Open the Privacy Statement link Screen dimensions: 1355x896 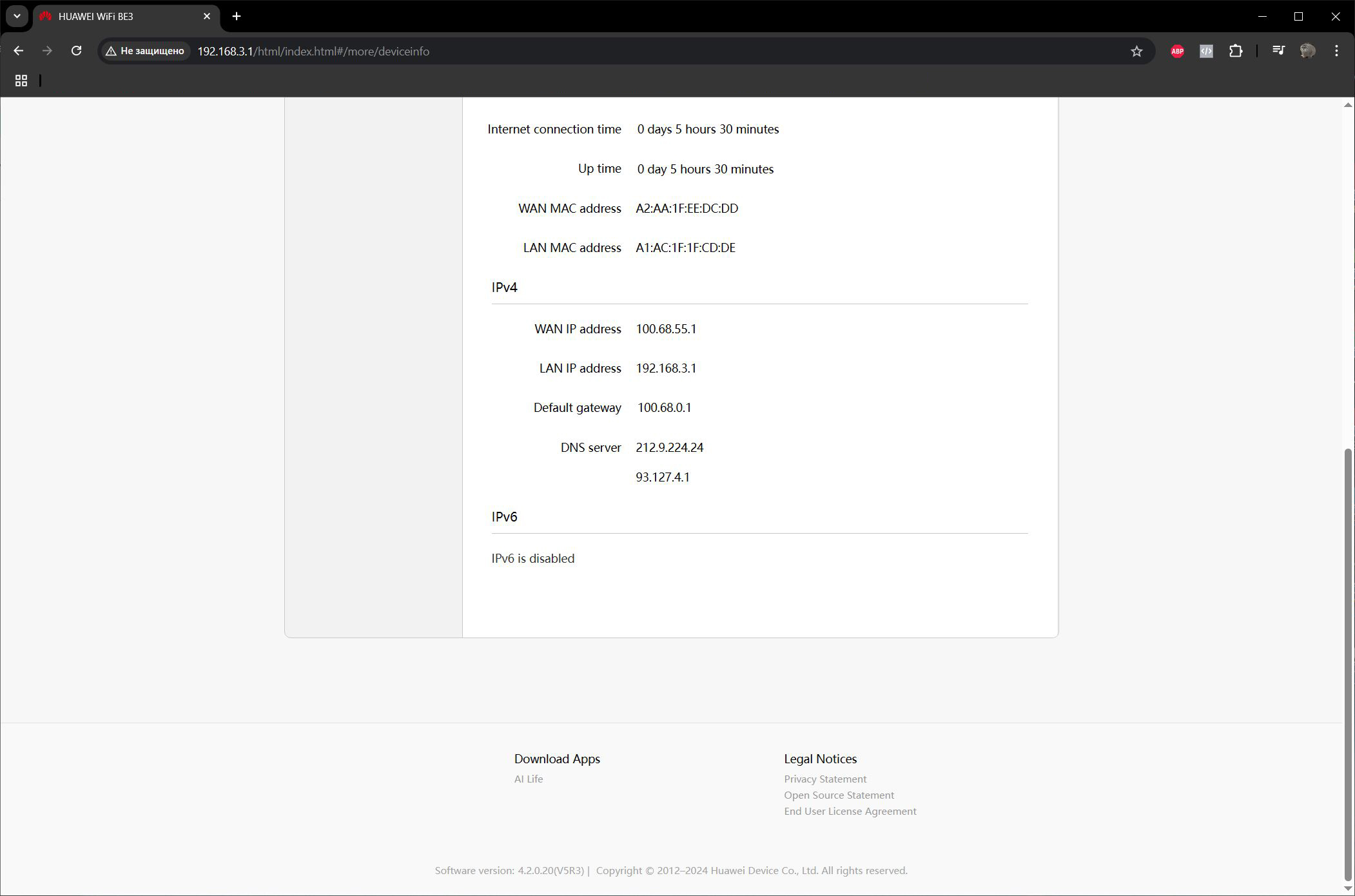coord(825,779)
